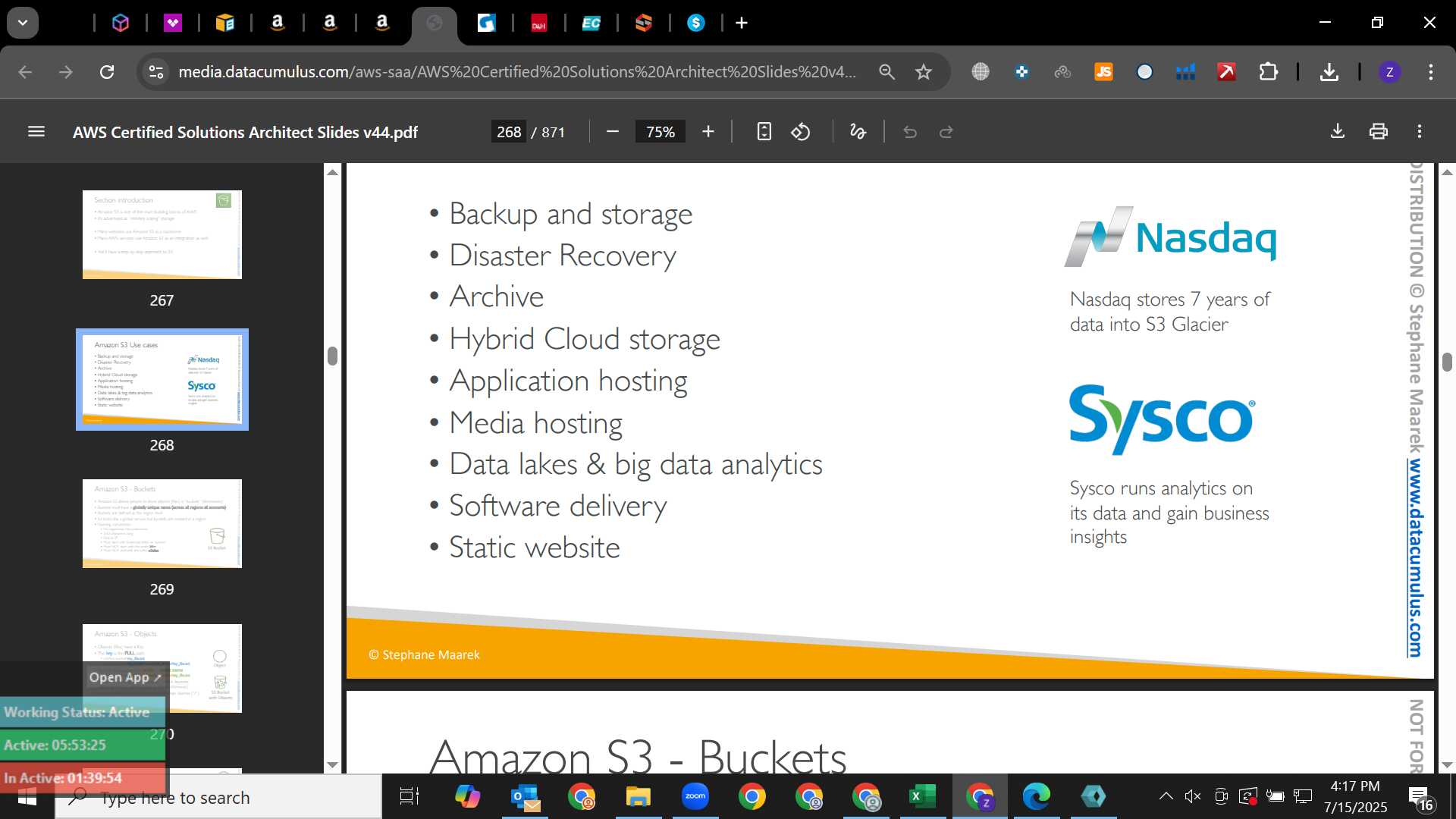The image size is (1456, 819).
Task: Go back in browser history
Action: point(25,72)
